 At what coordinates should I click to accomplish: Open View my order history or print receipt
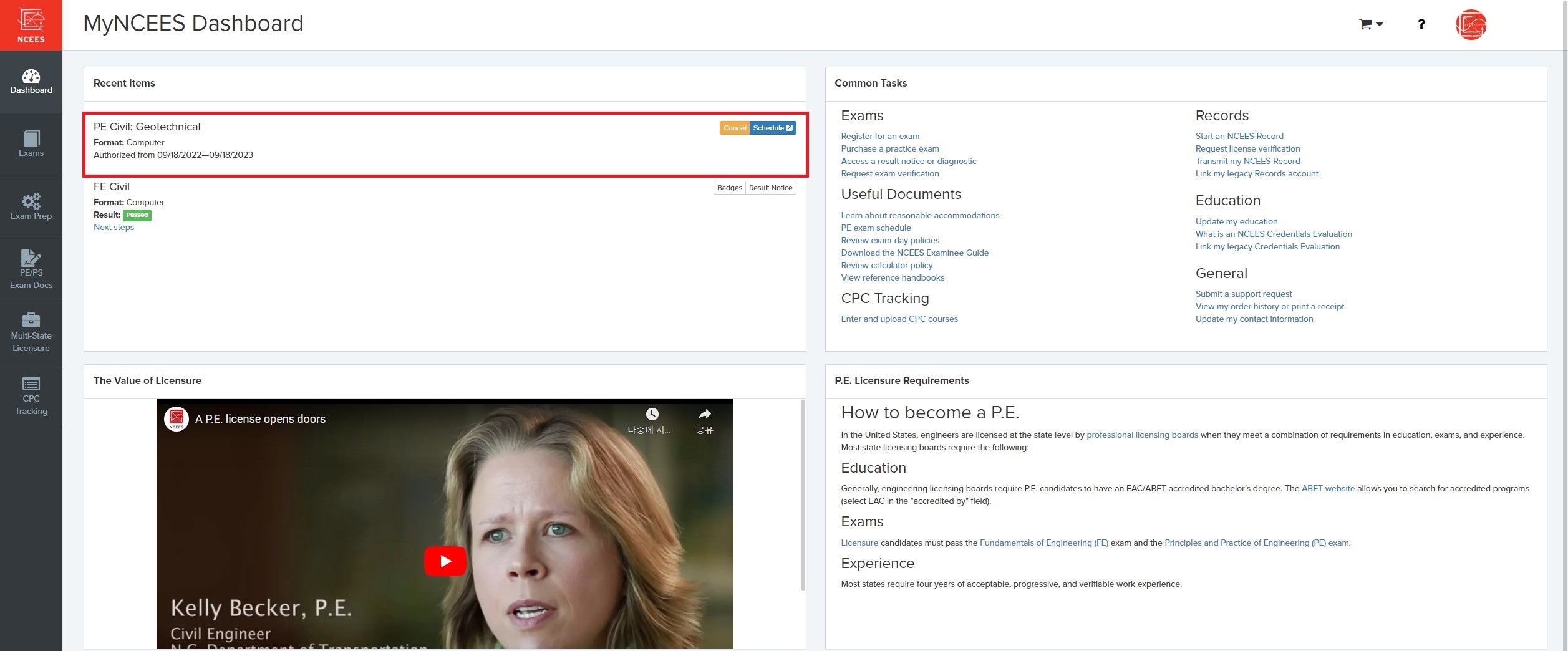(1269, 306)
